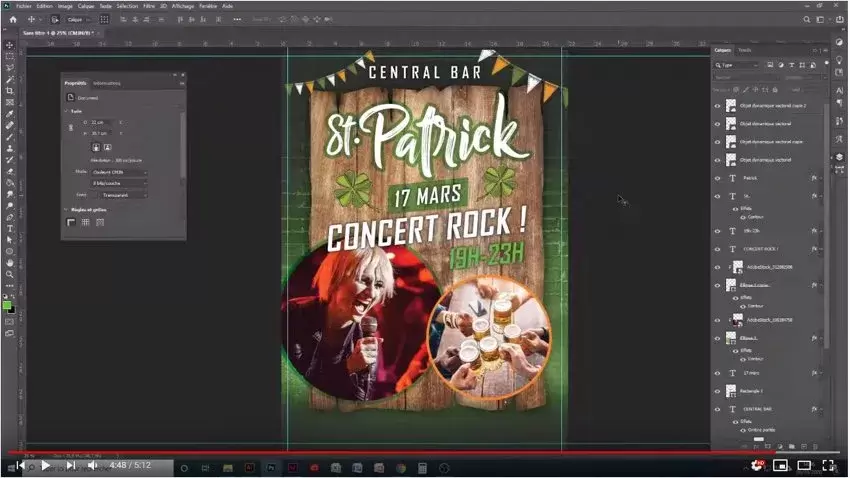Screen dimensions: 850x478
Task: Select the Magic Wand tool
Action: coord(10,79)
